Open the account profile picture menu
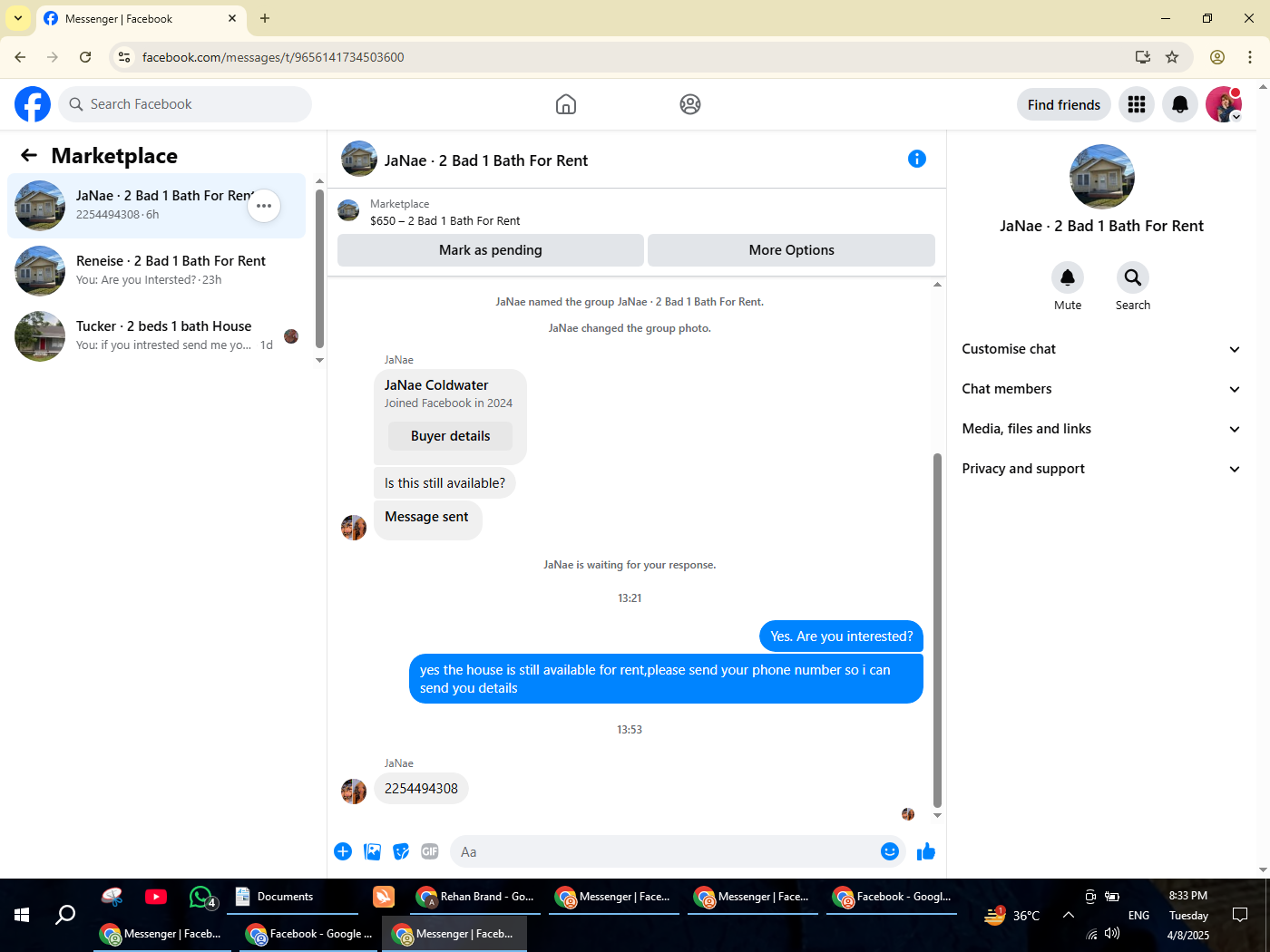The height and width of the screenshot is (952, 1270). [x=1224, y=104]
